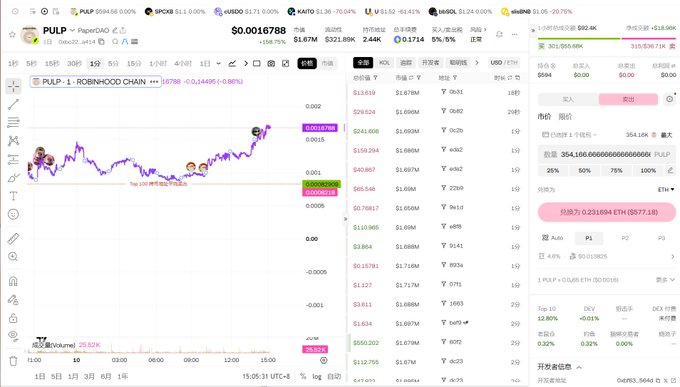
Task: Open the selected wallet dropdown
Action: 569,135
